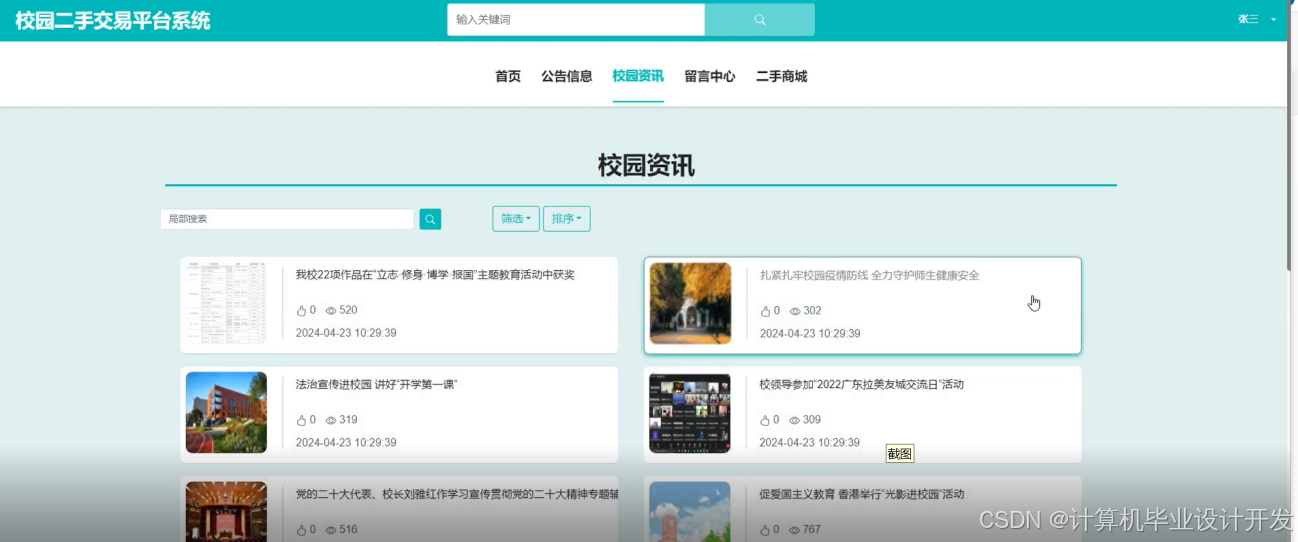Image resolution: width=1298 pixels, height=542 pixels.
Task: Like the 2022广东拉美友城交流日 article
Action: [x=765, y=420]
